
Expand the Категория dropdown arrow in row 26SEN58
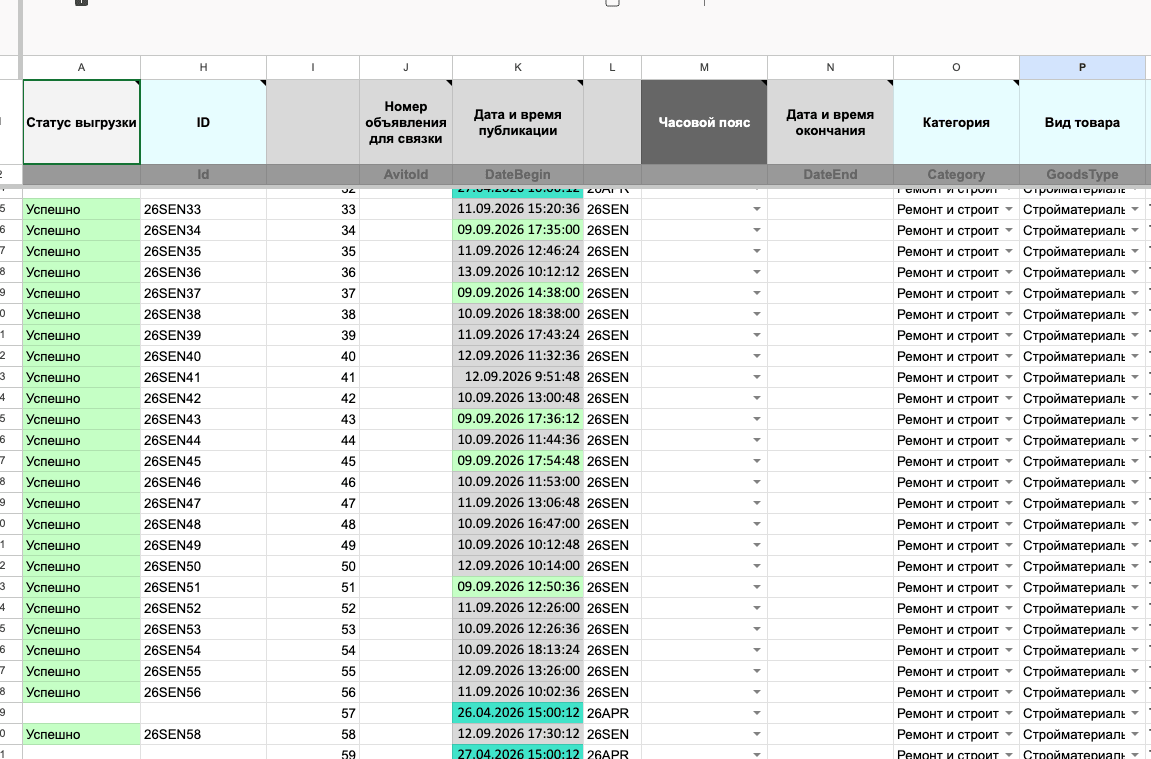click(1009, 735)
